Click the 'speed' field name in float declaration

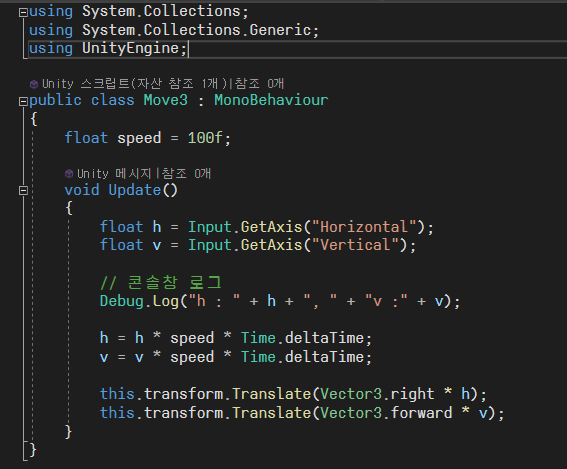[139, 138]
